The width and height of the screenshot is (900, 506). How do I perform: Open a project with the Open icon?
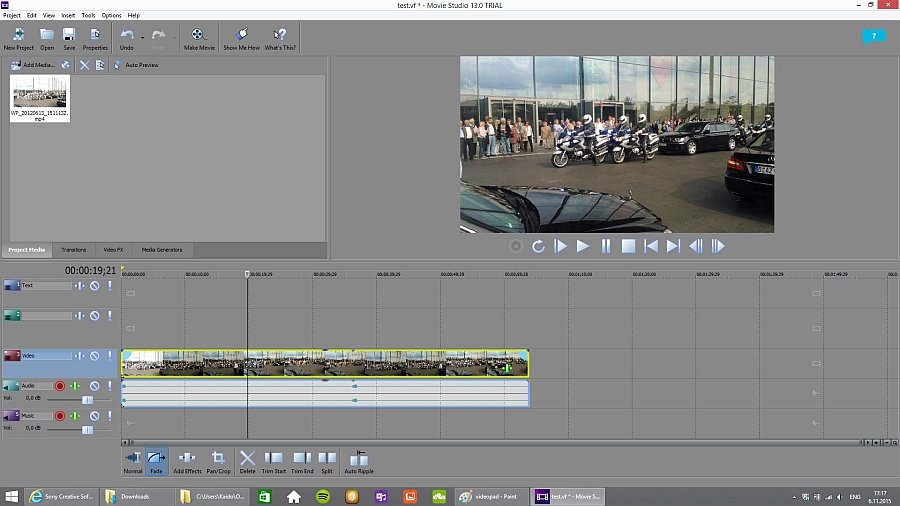pos(47,39)
